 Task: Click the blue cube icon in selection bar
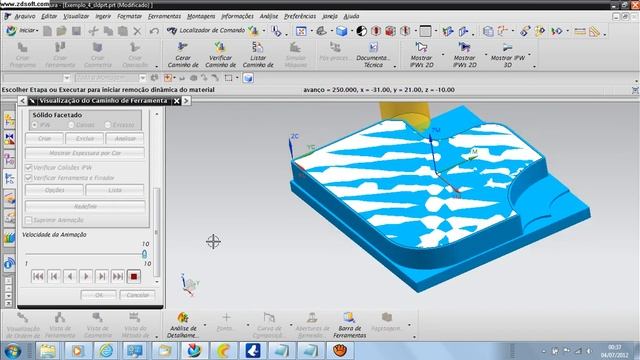pyautogui.click(x=248, y=78)
